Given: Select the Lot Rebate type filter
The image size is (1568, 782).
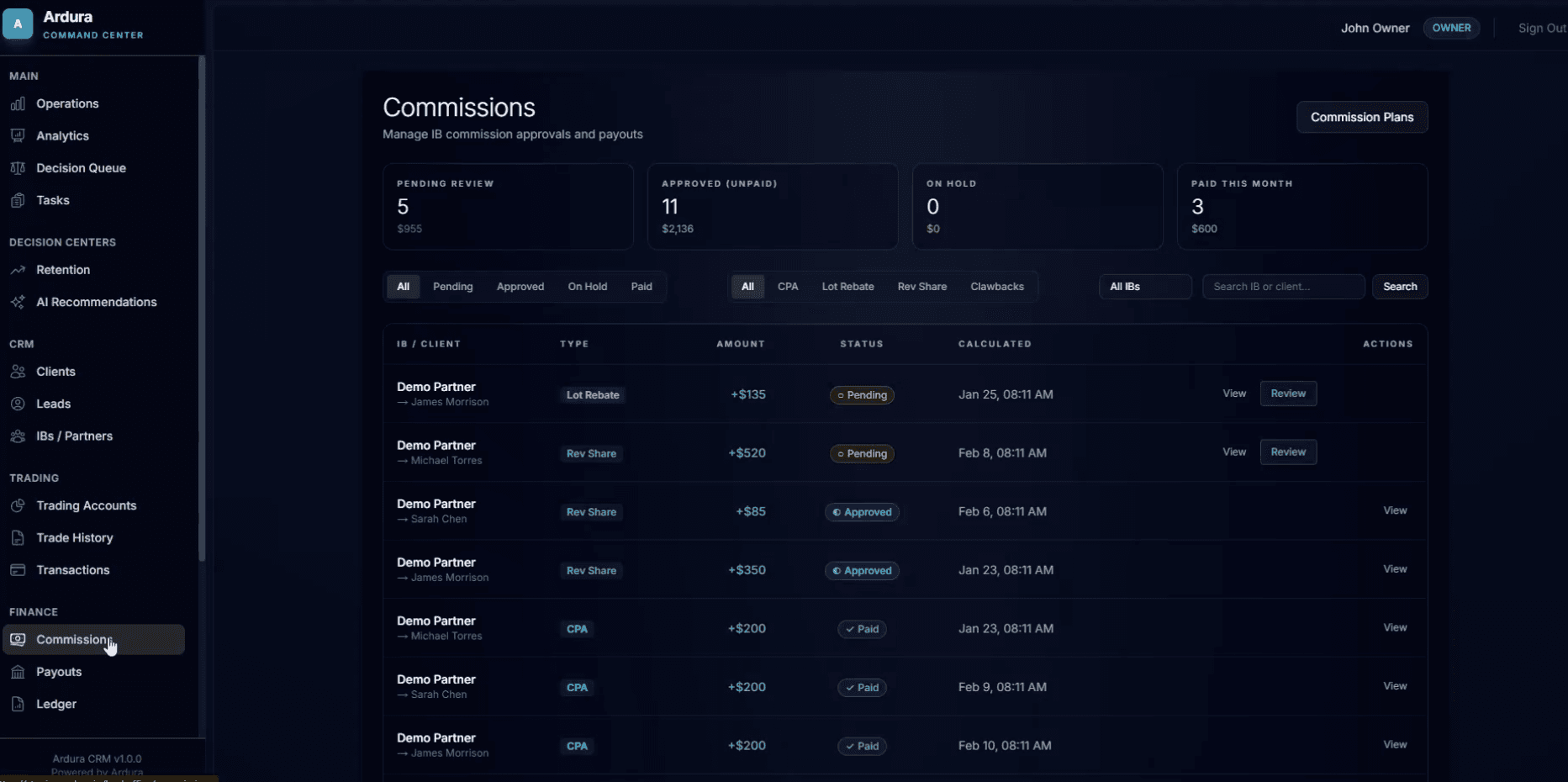Looking at the screenshot, I should [x=847, y=287].
